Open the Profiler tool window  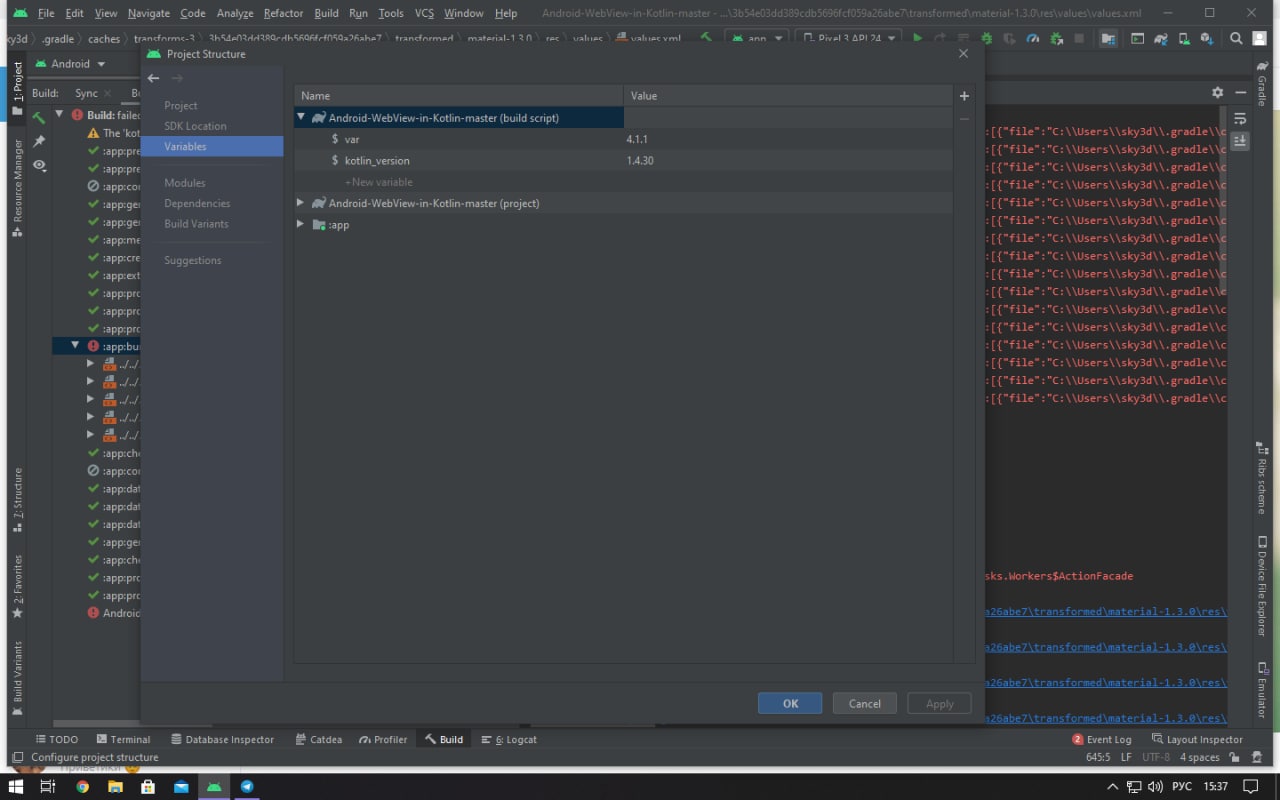point(383,739)
